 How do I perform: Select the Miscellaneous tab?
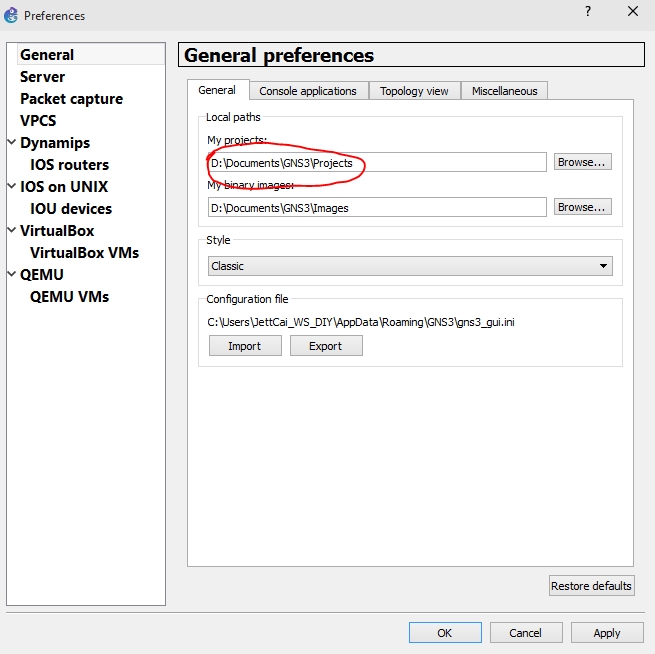504,91
